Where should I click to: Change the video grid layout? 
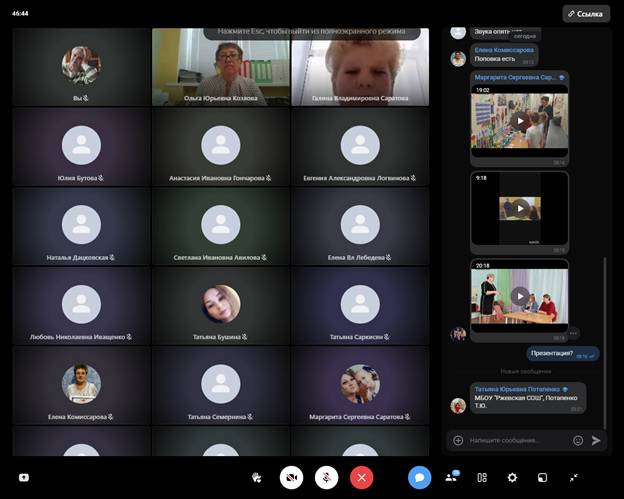[x=481, y=478]
